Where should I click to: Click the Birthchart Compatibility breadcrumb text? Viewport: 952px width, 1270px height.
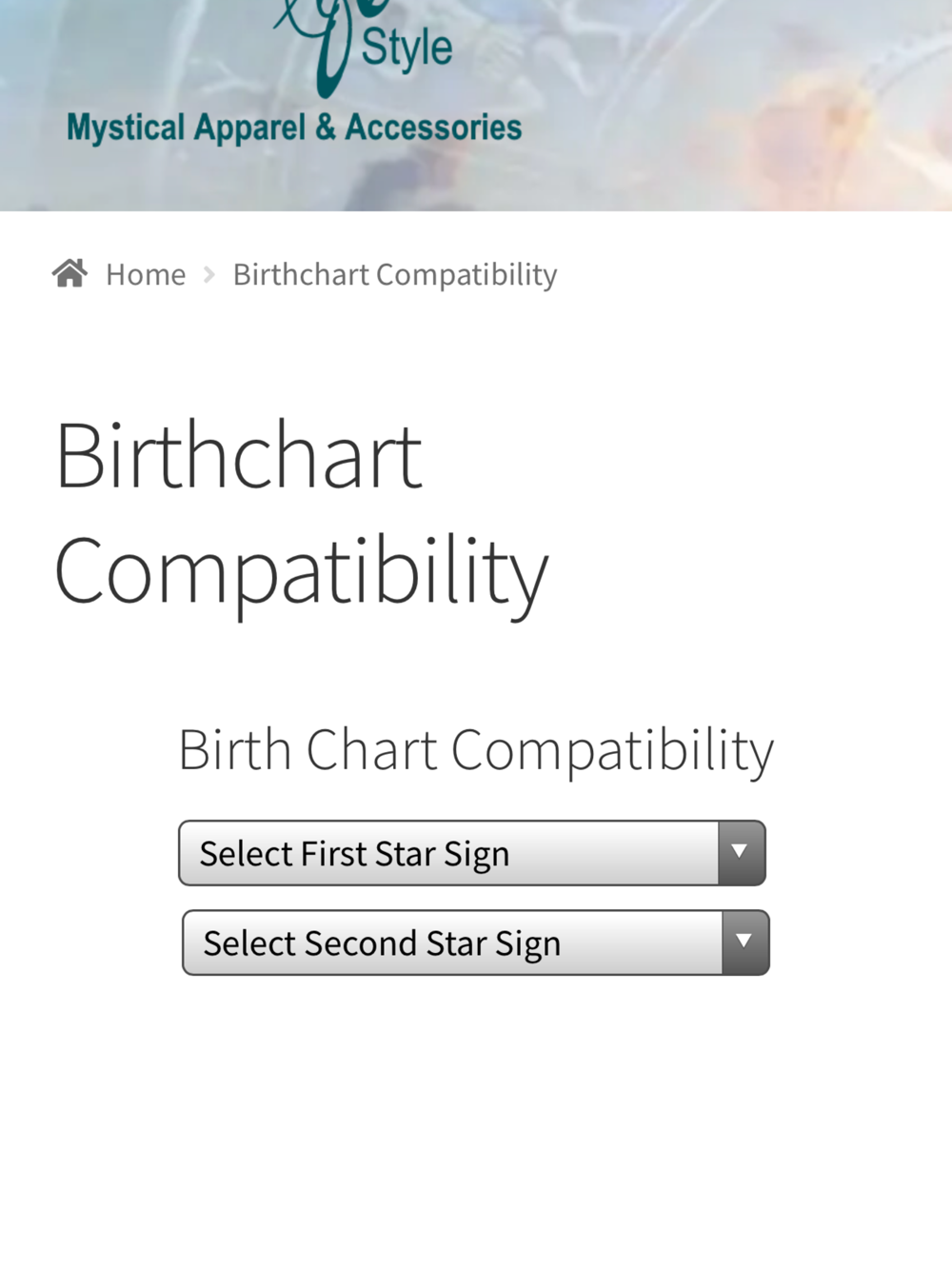[395, 275]
